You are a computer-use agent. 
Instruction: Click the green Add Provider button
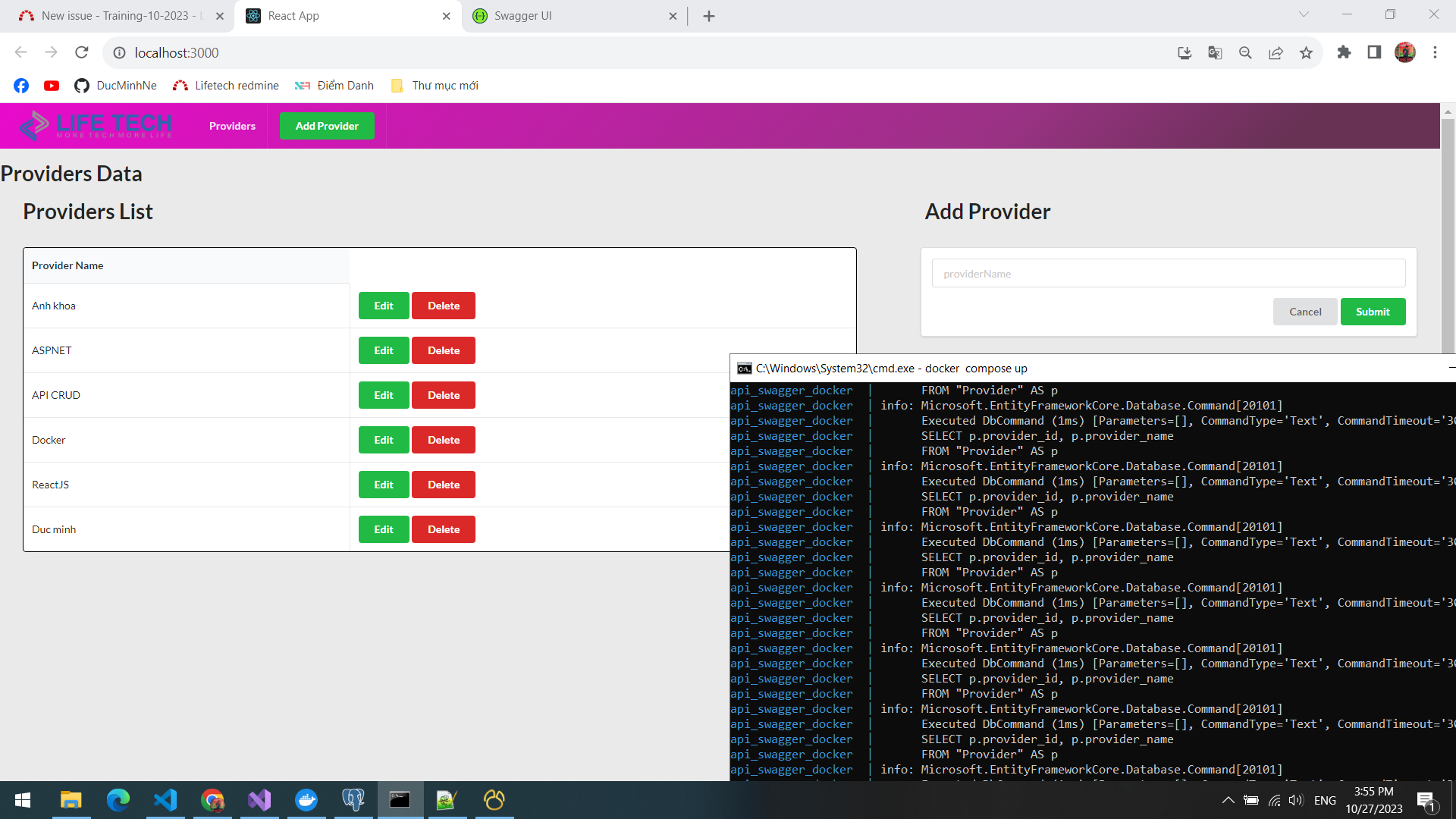click(327, 126)
